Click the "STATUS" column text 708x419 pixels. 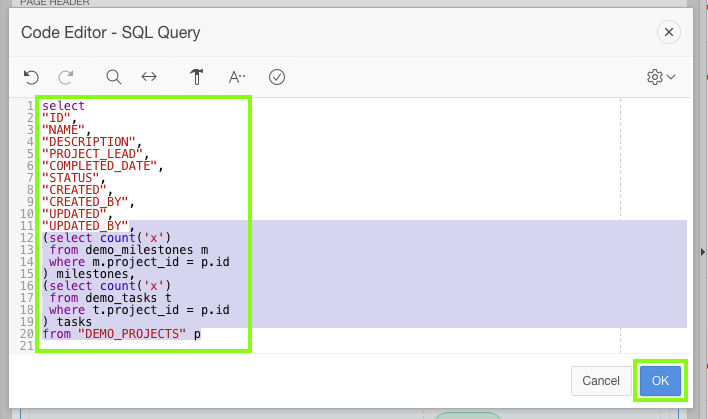pos(71,178)
